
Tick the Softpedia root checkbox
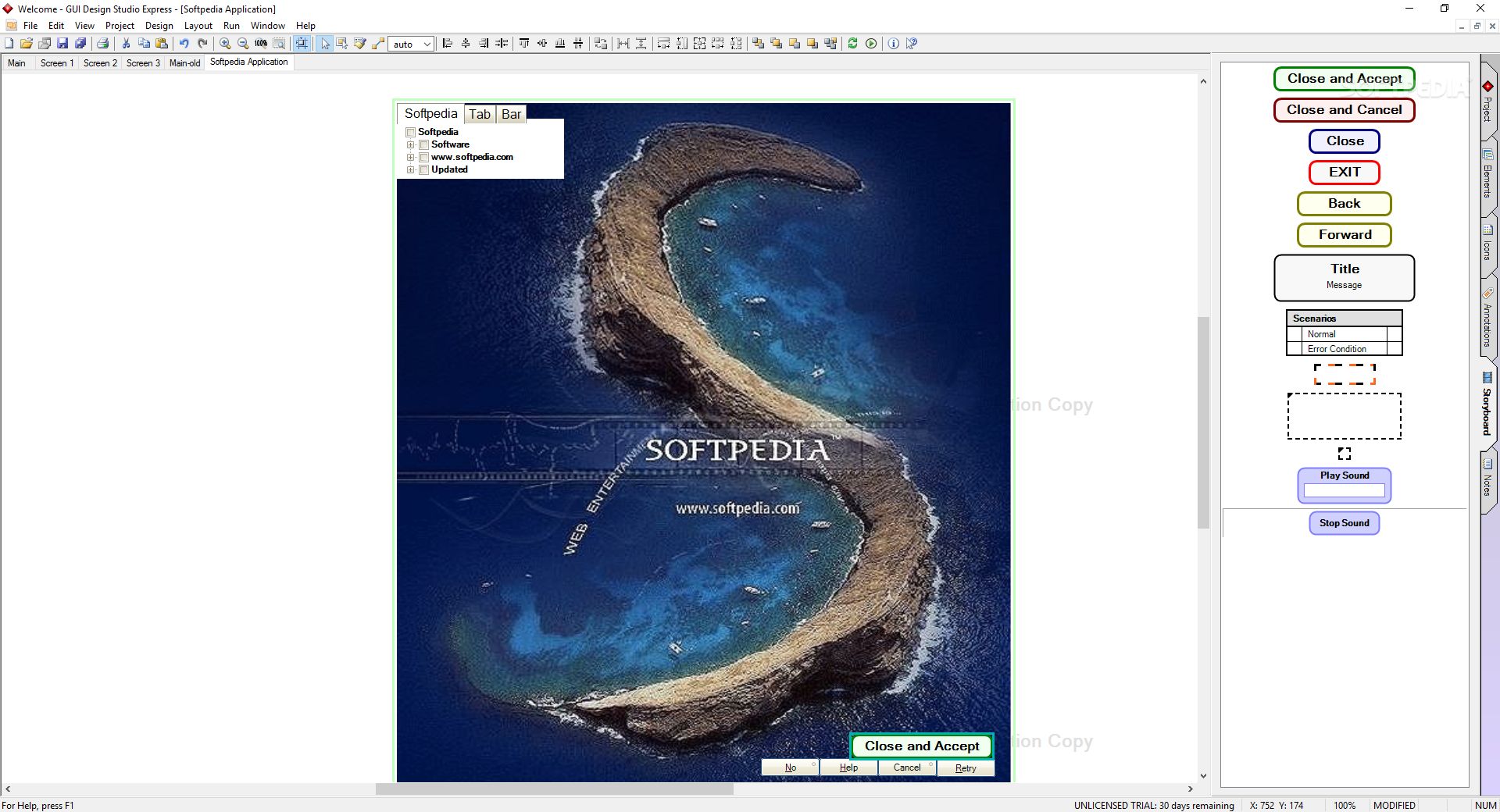[410, 132]
